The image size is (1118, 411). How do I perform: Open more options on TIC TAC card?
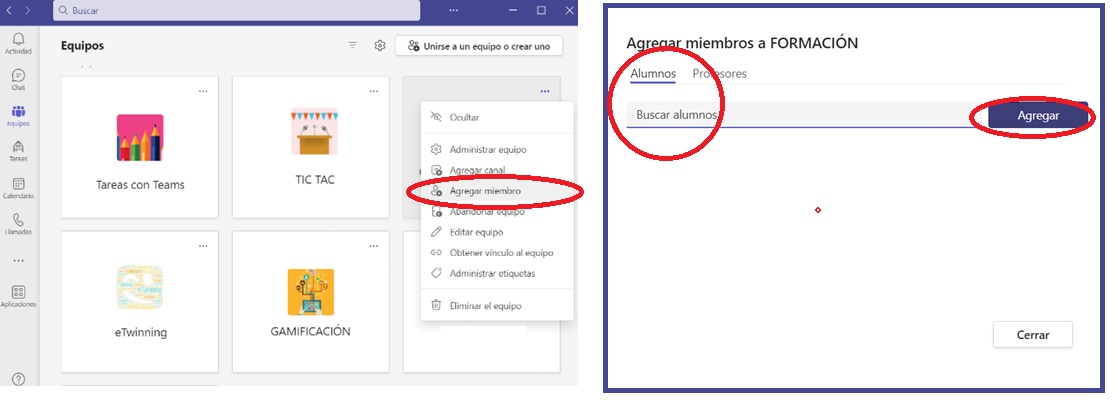374,91
